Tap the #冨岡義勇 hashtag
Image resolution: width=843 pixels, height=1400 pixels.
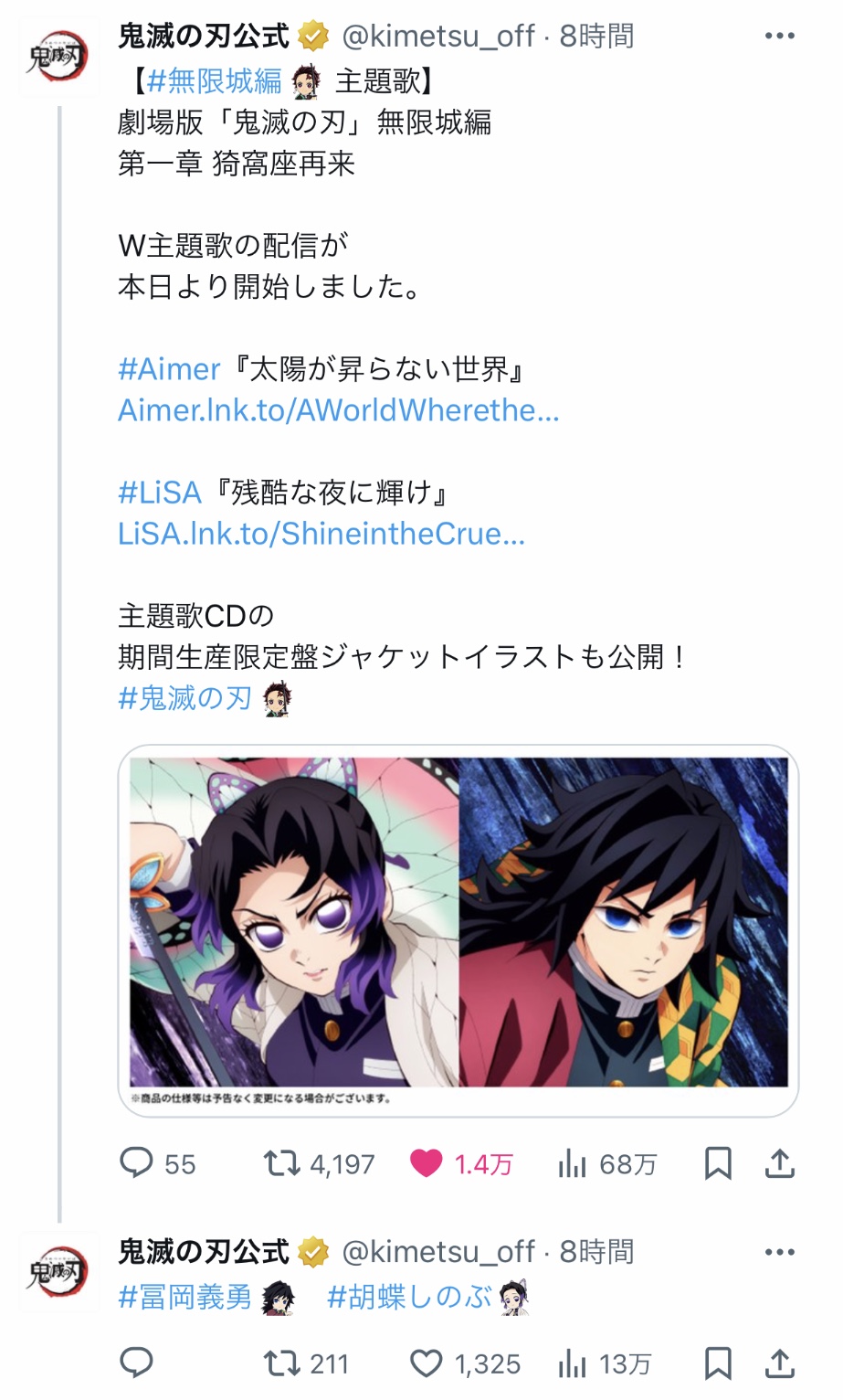[x=184, y=1297]
